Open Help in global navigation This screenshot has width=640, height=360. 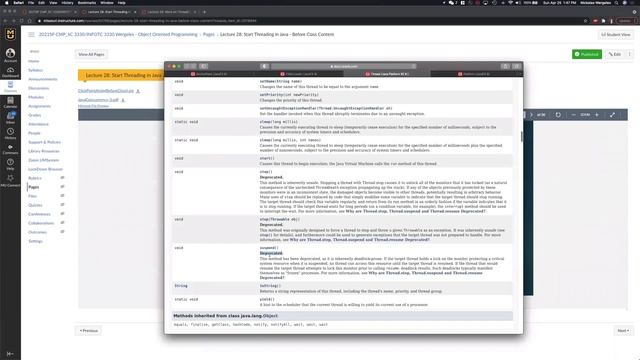[x=10, y=164]
